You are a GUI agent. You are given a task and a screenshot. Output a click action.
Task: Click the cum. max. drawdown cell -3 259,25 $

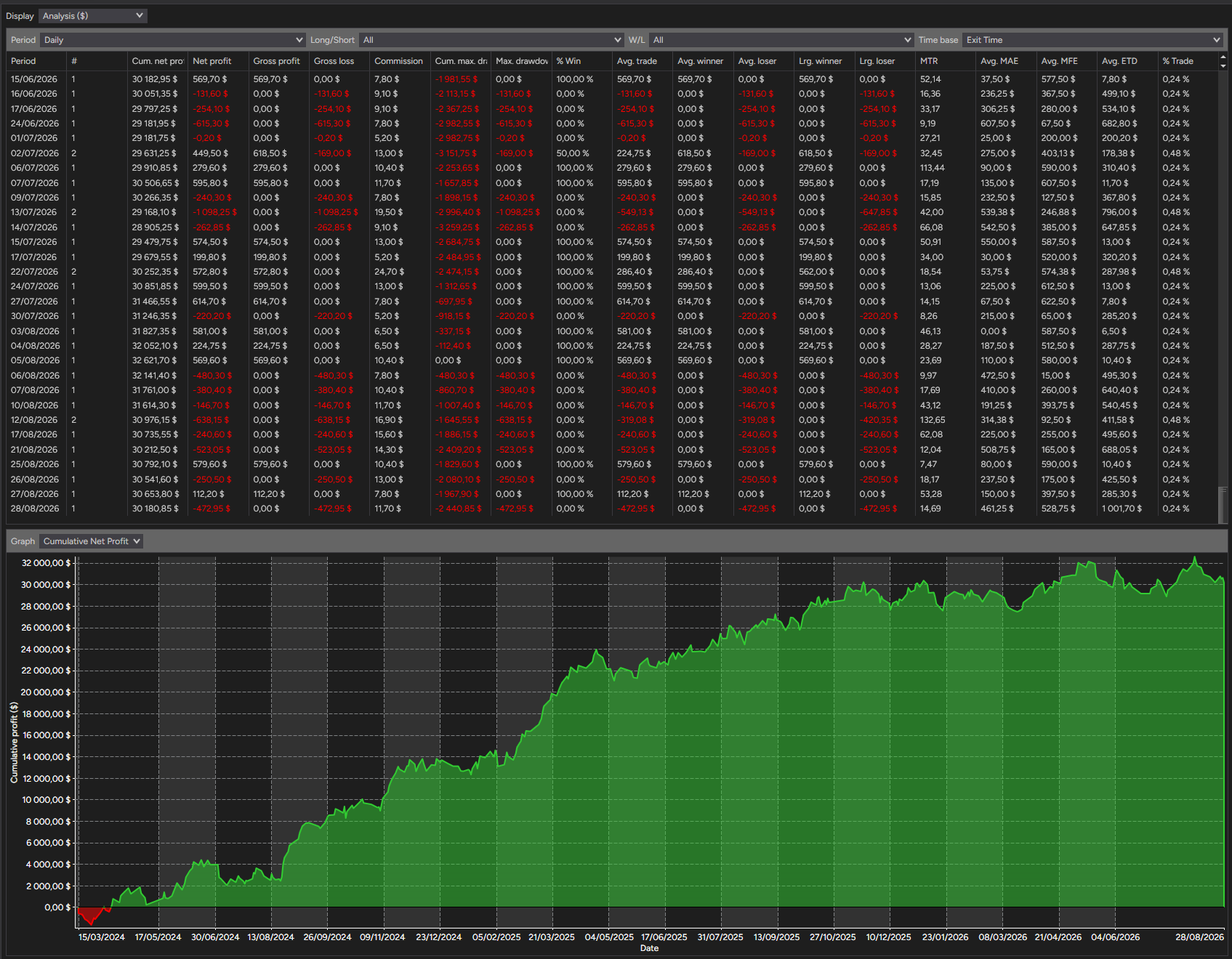pos(457,227)
